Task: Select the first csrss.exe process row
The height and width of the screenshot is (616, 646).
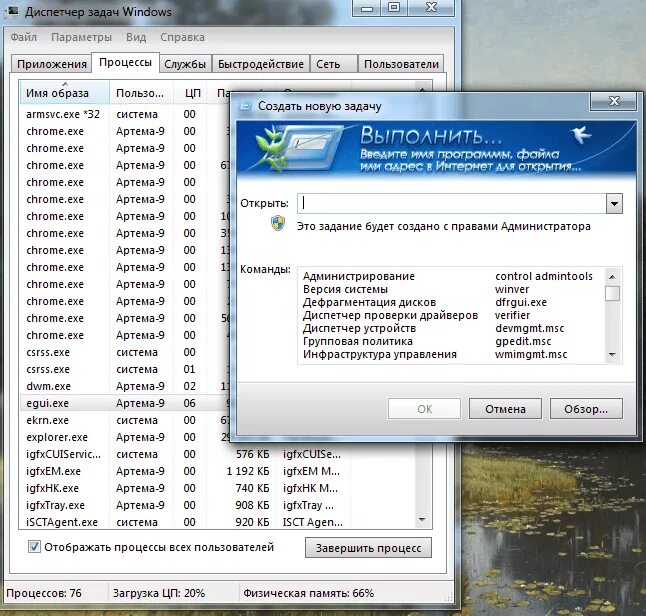Action: tap(124, 352)
